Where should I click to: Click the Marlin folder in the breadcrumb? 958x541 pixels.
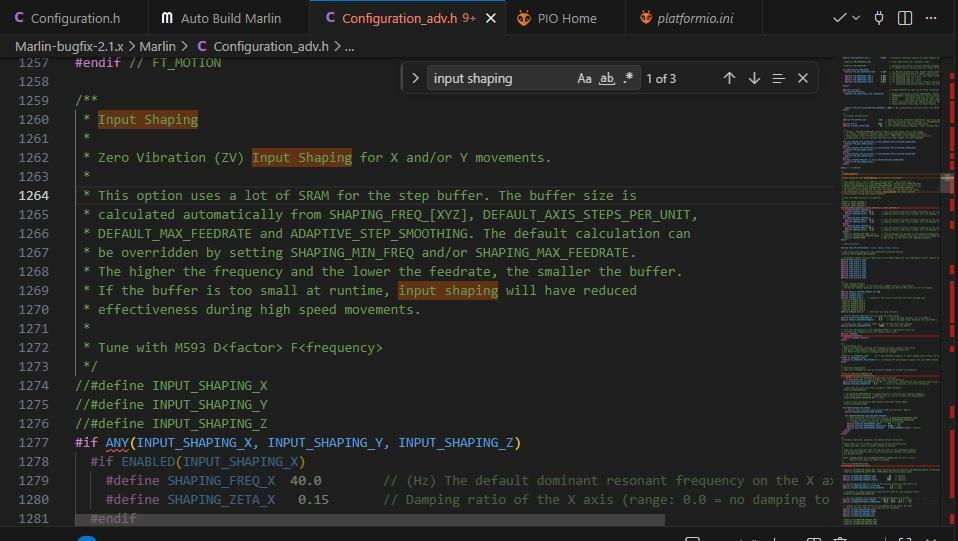157,46
